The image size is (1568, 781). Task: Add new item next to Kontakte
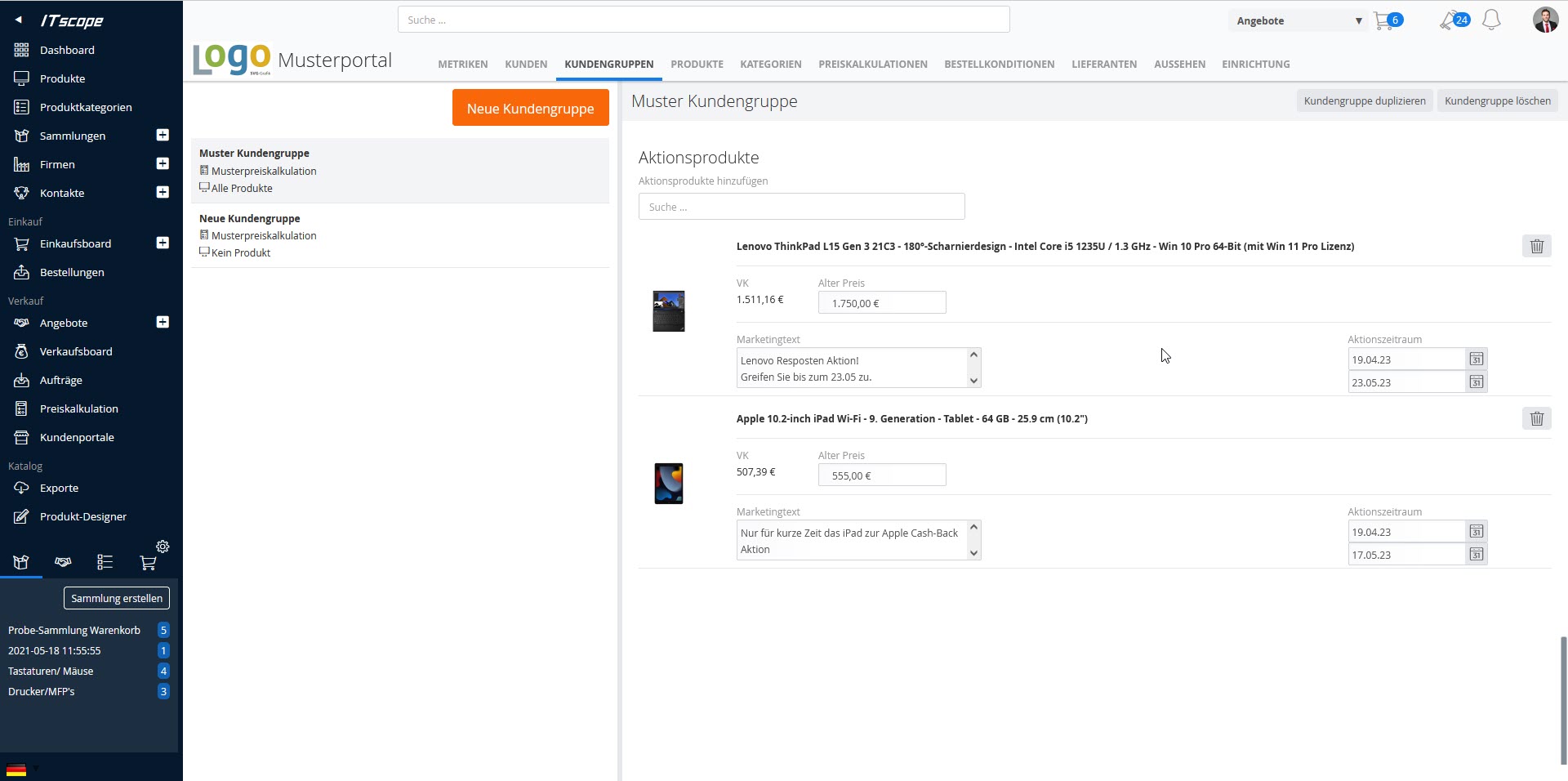pos(163,192)
